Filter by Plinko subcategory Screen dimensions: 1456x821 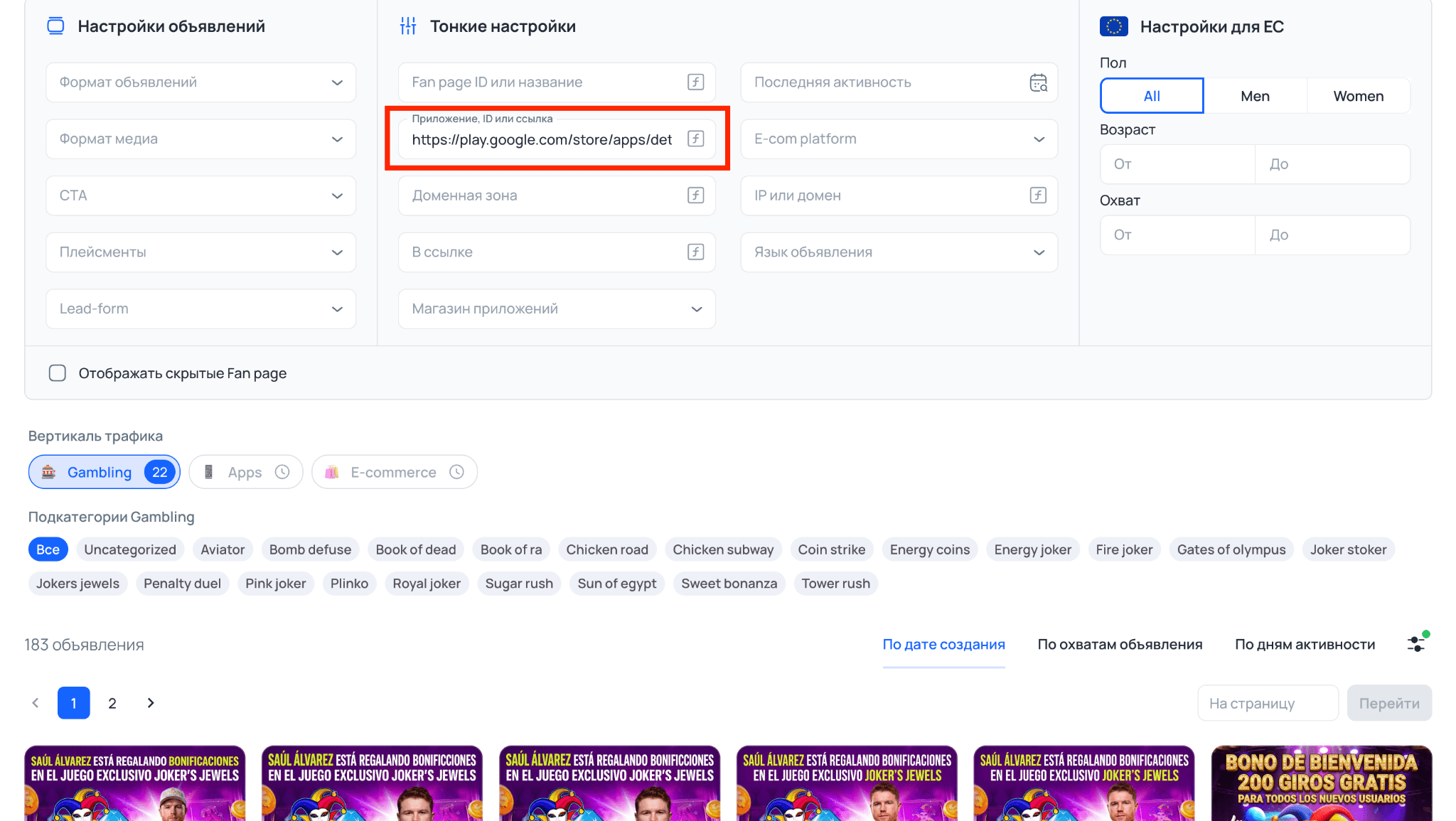(x=349, y=584)
